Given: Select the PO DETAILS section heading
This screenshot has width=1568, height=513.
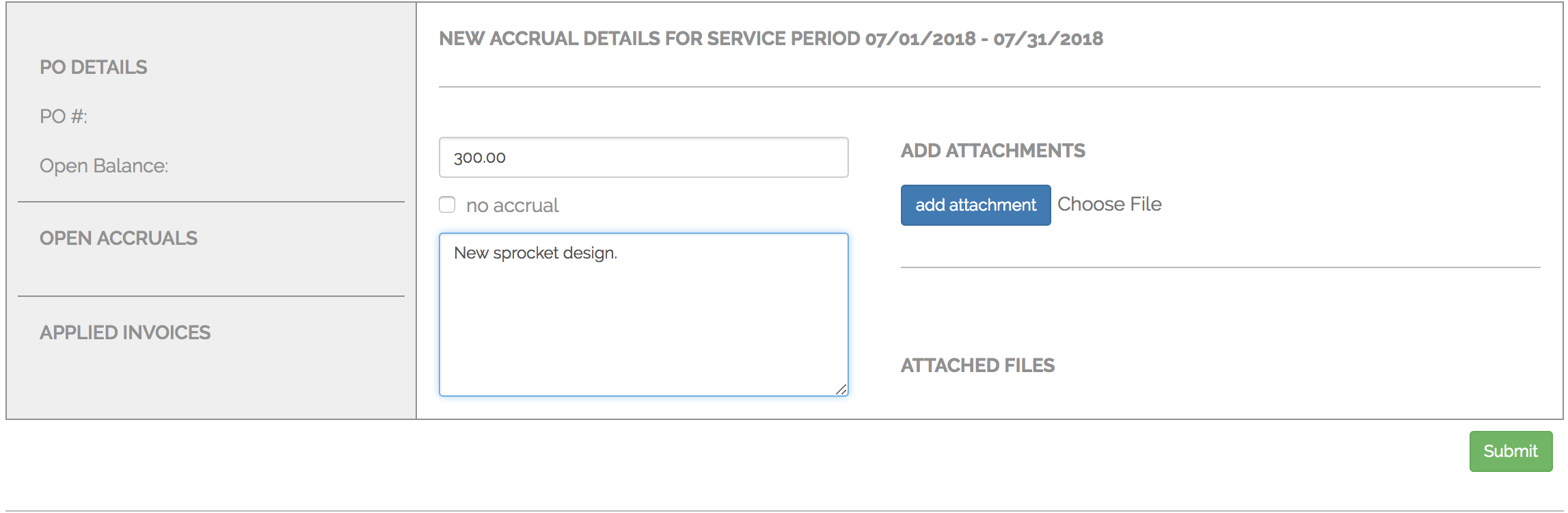Looking at the screenshot, I should click(x=94, y=67).
